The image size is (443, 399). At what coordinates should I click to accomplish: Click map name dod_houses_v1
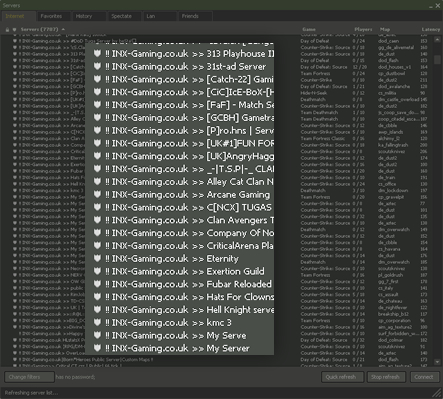[394, 67]
